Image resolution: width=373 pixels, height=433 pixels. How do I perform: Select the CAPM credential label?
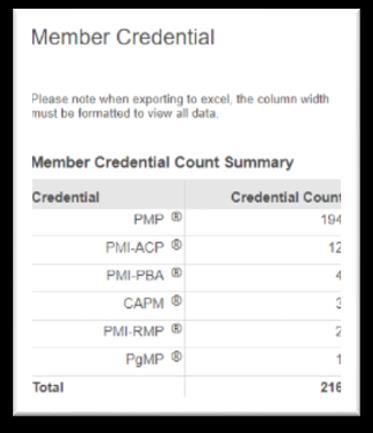144,304
